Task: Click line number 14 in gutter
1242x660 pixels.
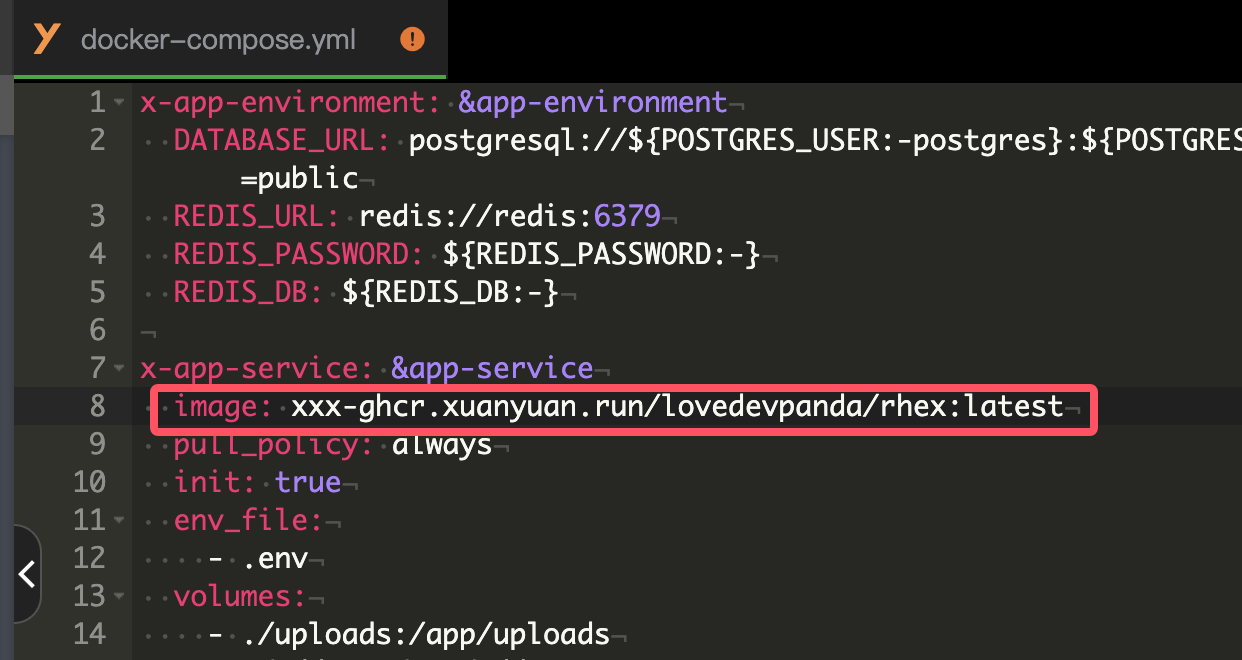Action: tap(88, 635)
